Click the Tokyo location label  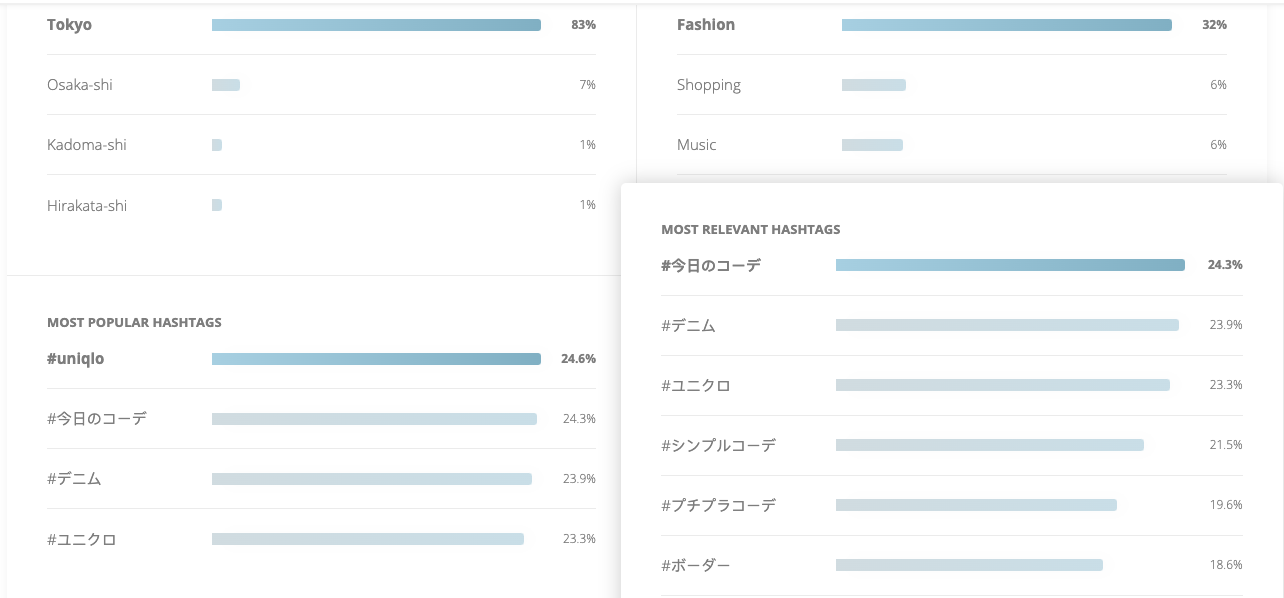[x=69, y=25]
